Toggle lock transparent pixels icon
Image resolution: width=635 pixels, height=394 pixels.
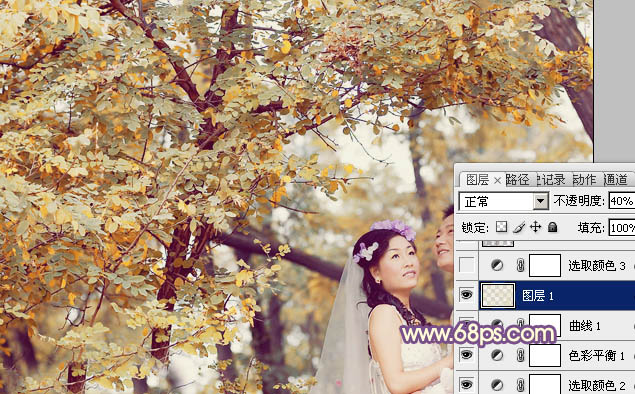(501, 227)
